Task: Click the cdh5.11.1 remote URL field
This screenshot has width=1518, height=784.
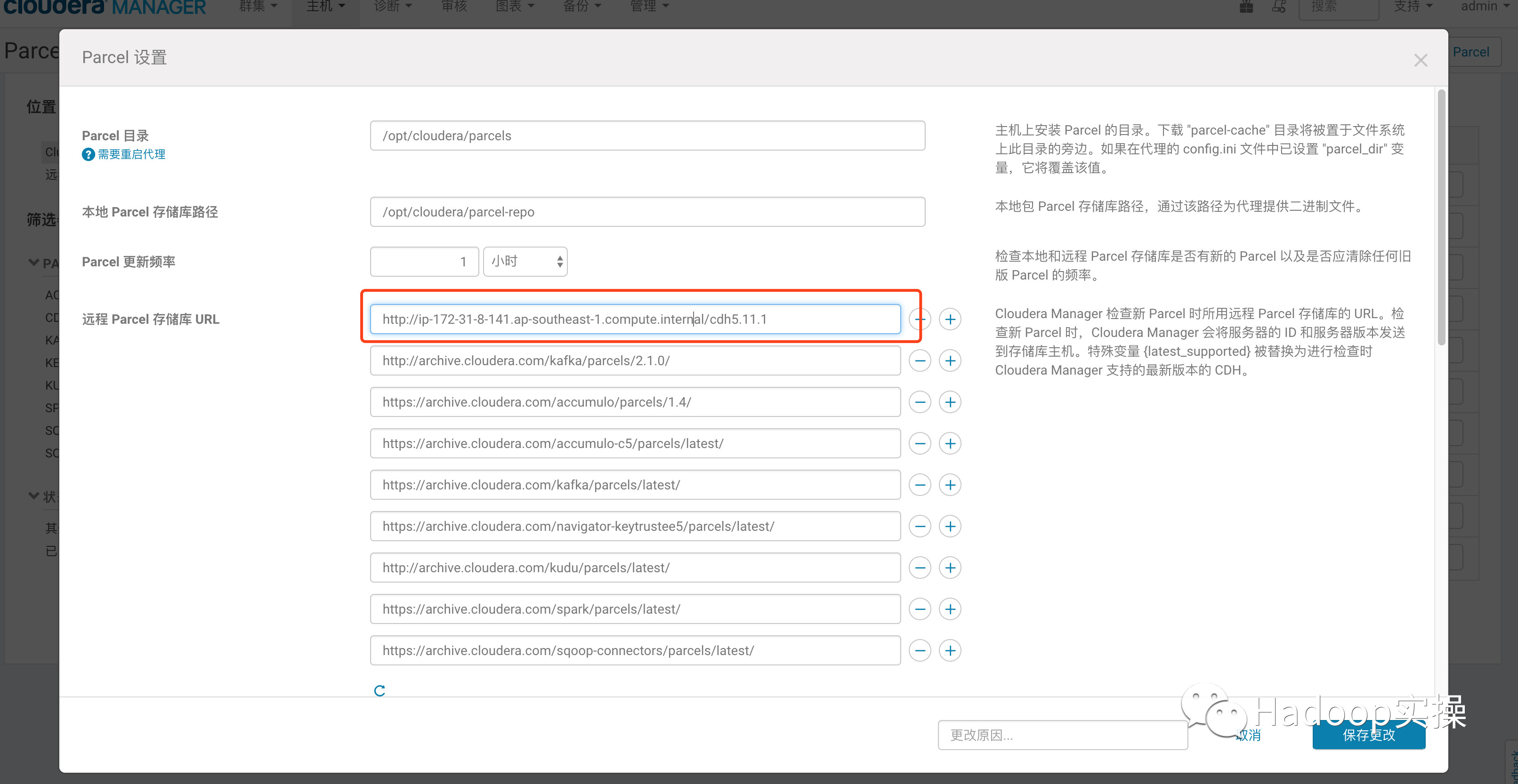Action: coord(635,319)
